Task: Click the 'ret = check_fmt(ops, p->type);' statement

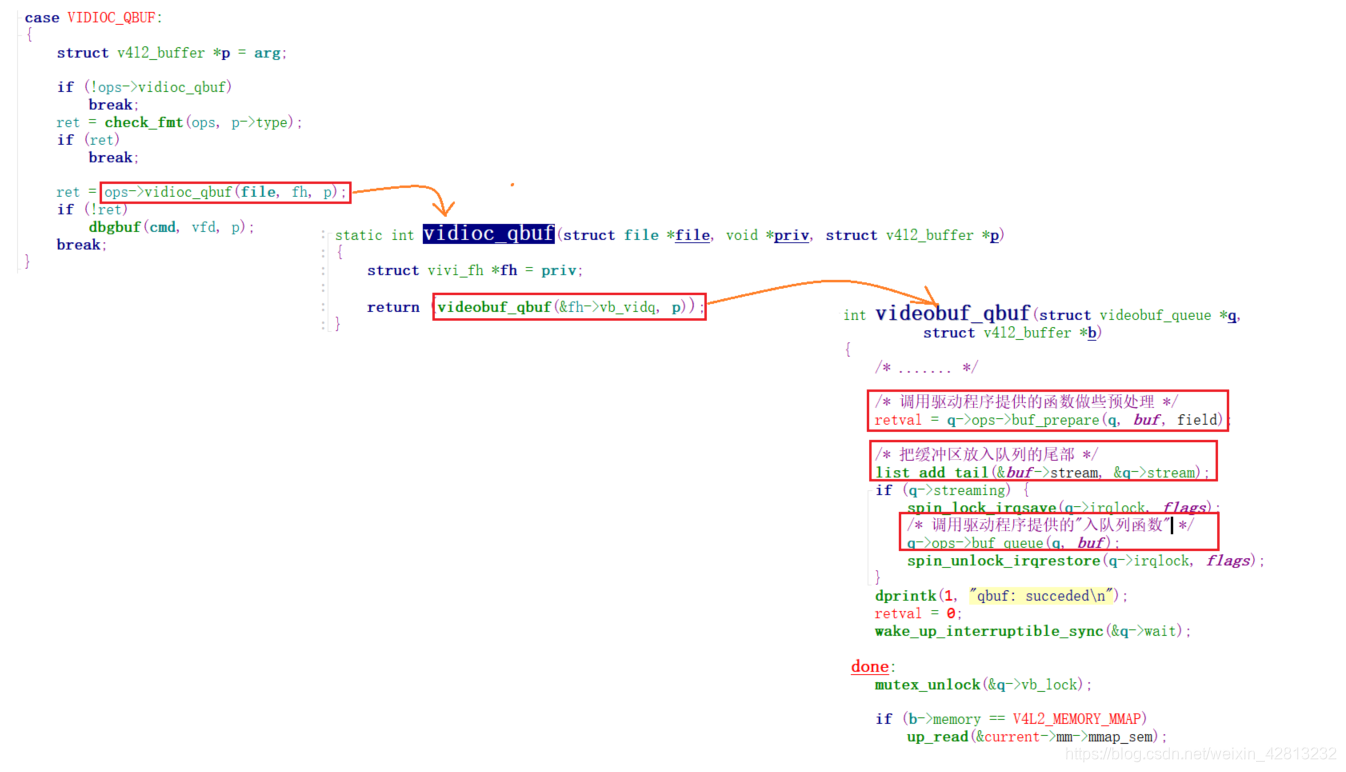Action: pyautogui.click(x=180, y=122)
